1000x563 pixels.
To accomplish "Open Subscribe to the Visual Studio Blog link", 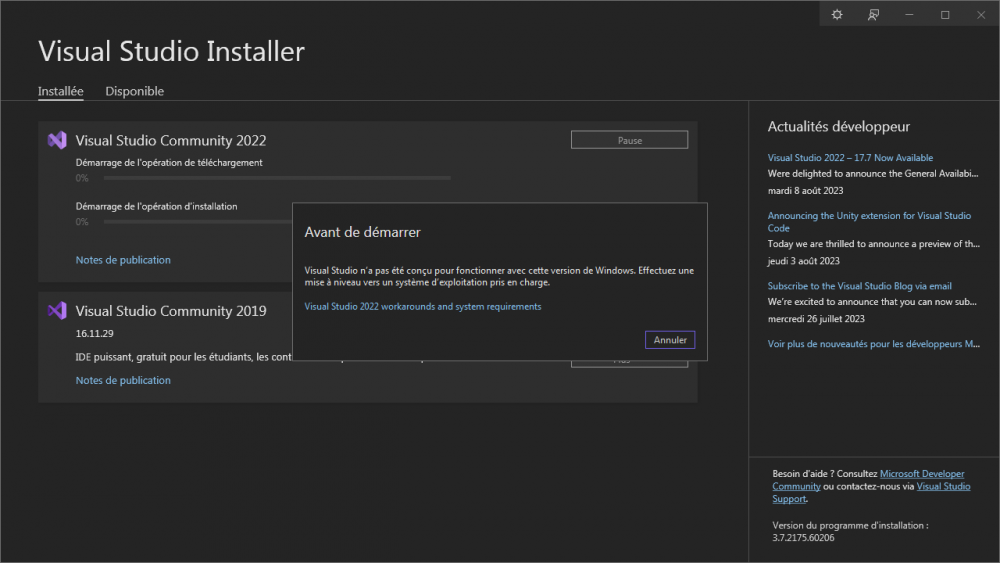I will (x=859, y=286).
